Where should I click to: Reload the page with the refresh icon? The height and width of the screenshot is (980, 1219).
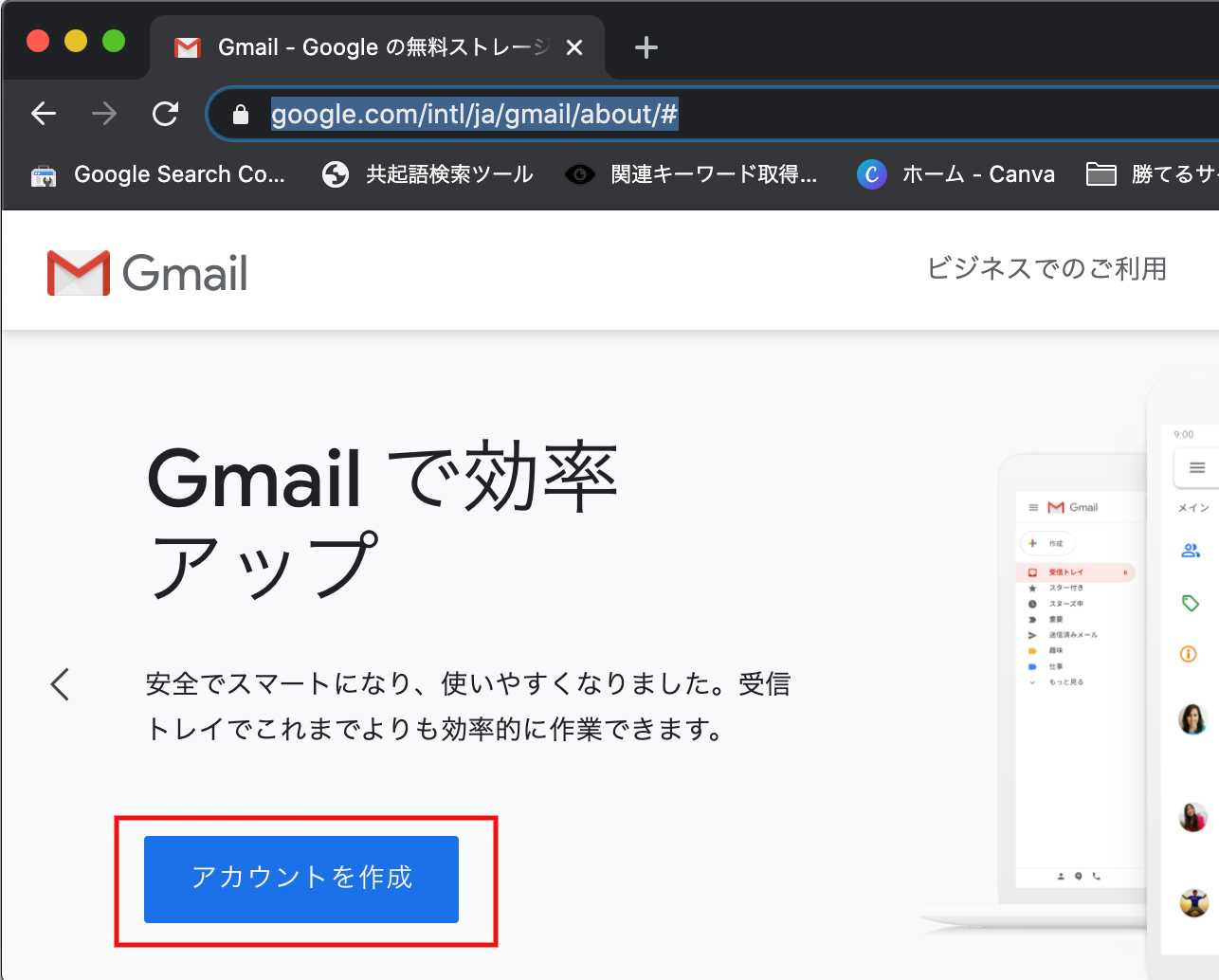point(166,114)
